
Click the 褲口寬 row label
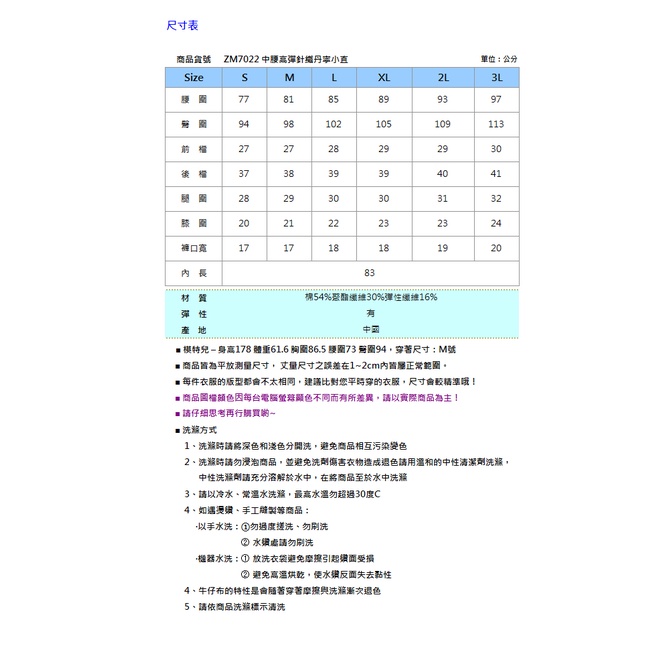[193, 247]
